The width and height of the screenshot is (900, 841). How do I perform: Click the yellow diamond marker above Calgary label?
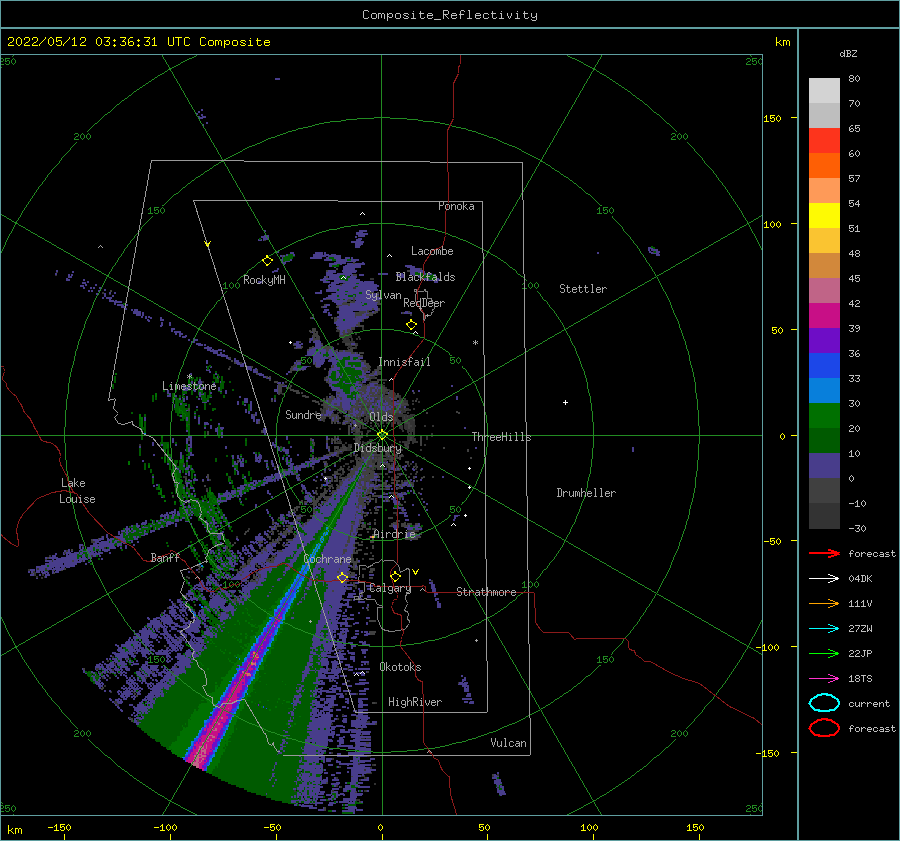point(395,576)
